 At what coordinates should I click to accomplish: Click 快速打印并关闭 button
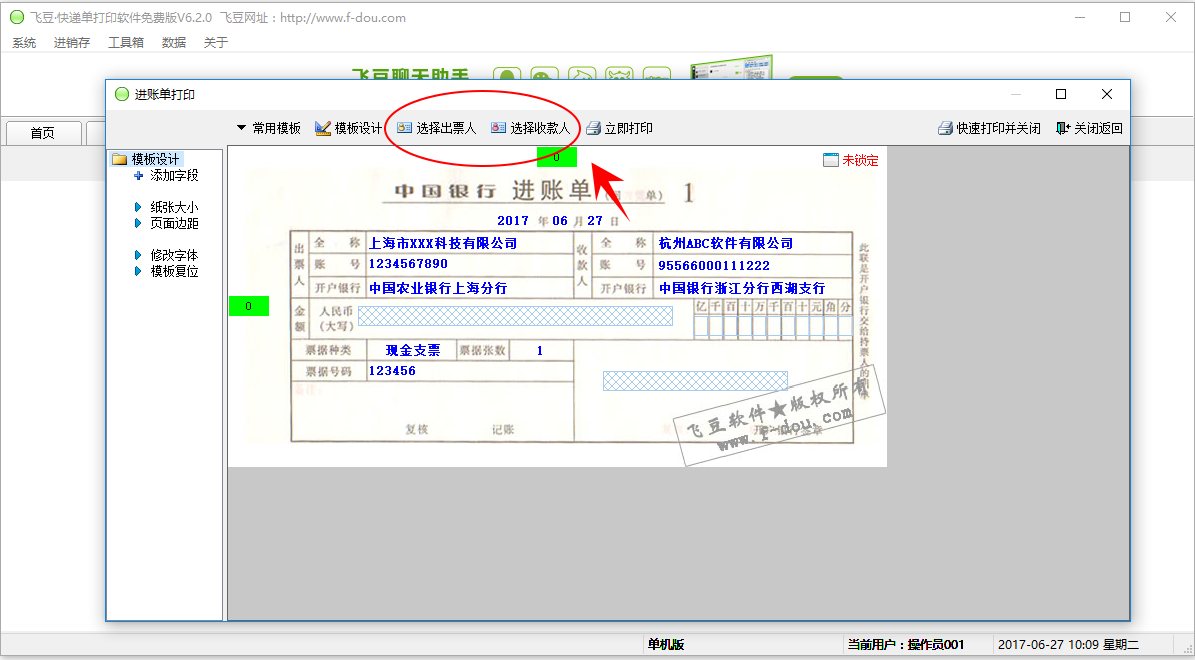(x=989, y=128)
